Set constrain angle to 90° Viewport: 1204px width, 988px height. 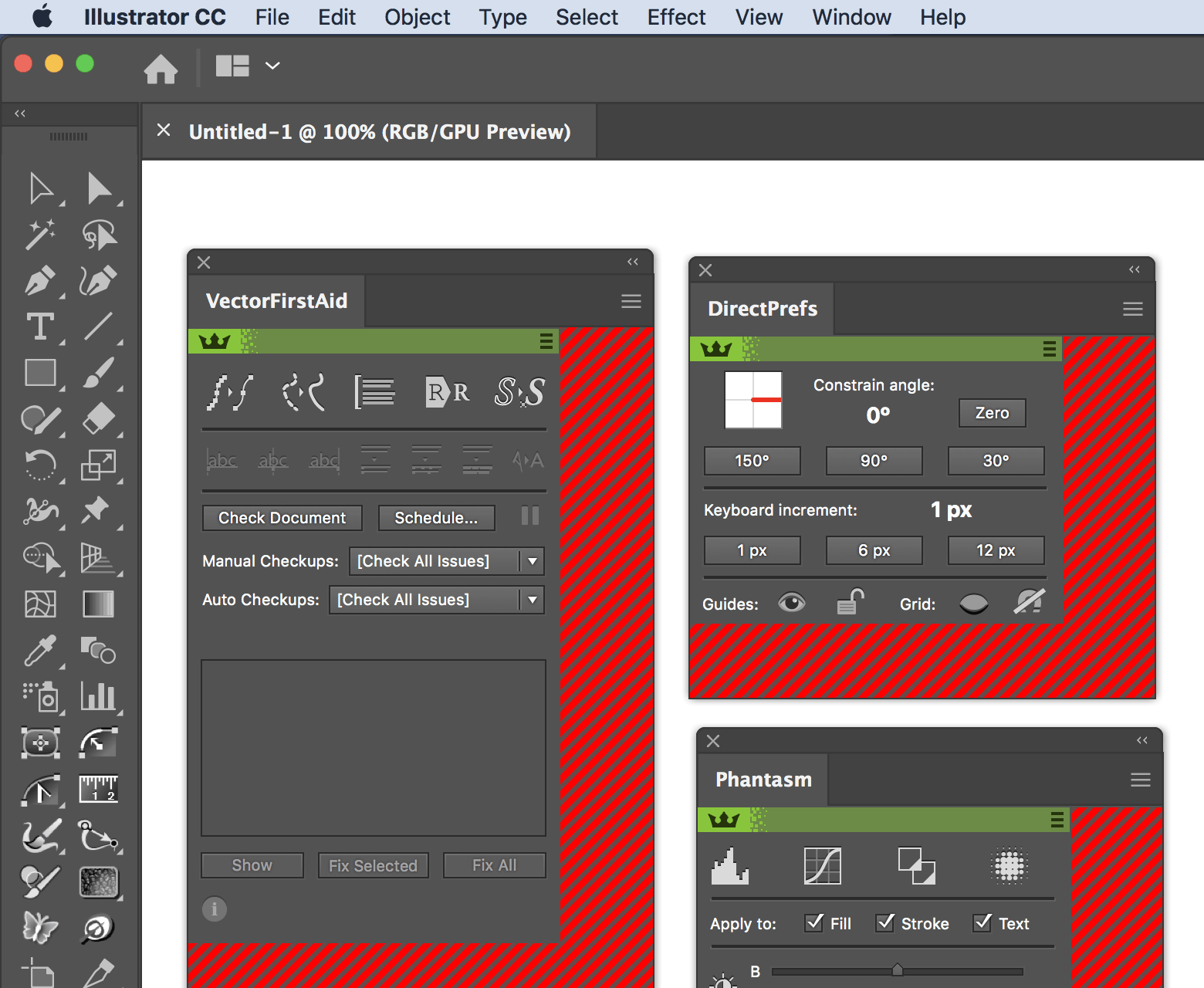coord(874,461)
